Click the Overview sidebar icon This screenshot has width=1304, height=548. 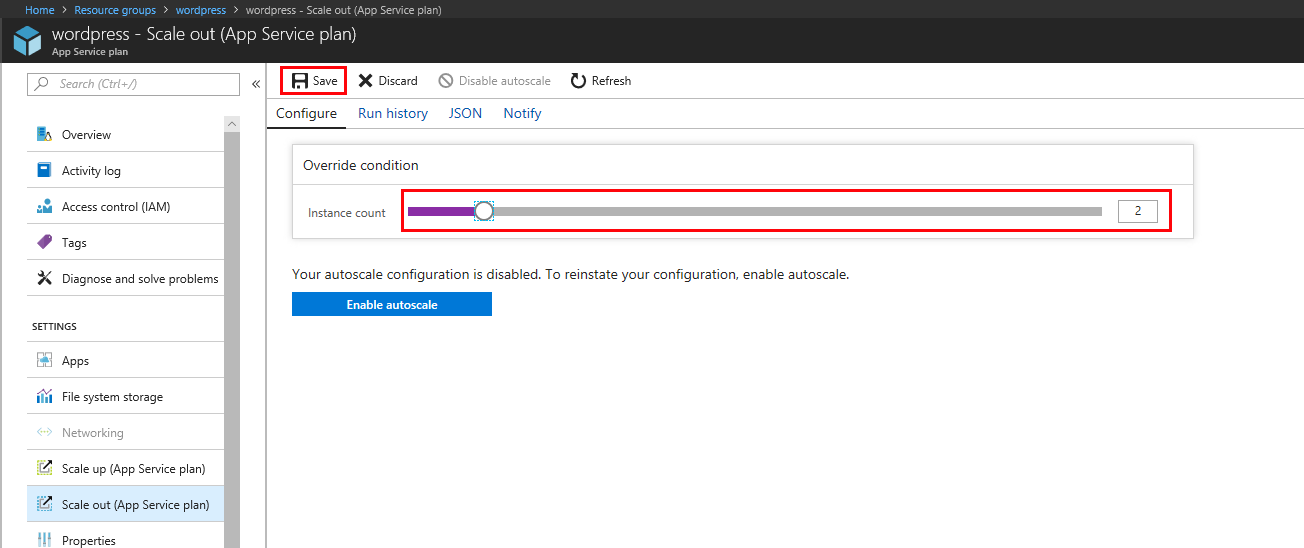(x=44, y=134)
